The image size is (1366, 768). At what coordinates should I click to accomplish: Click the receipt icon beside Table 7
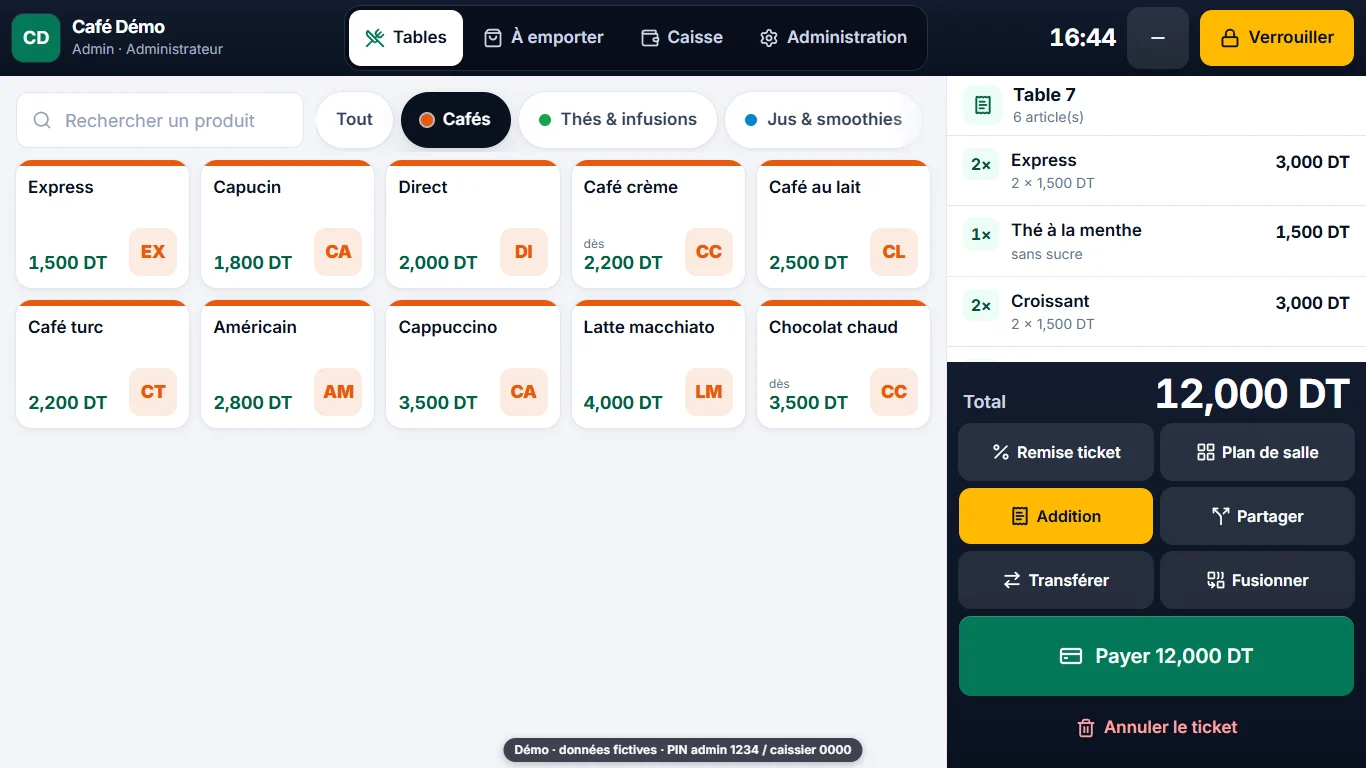[x=983, y=105]
